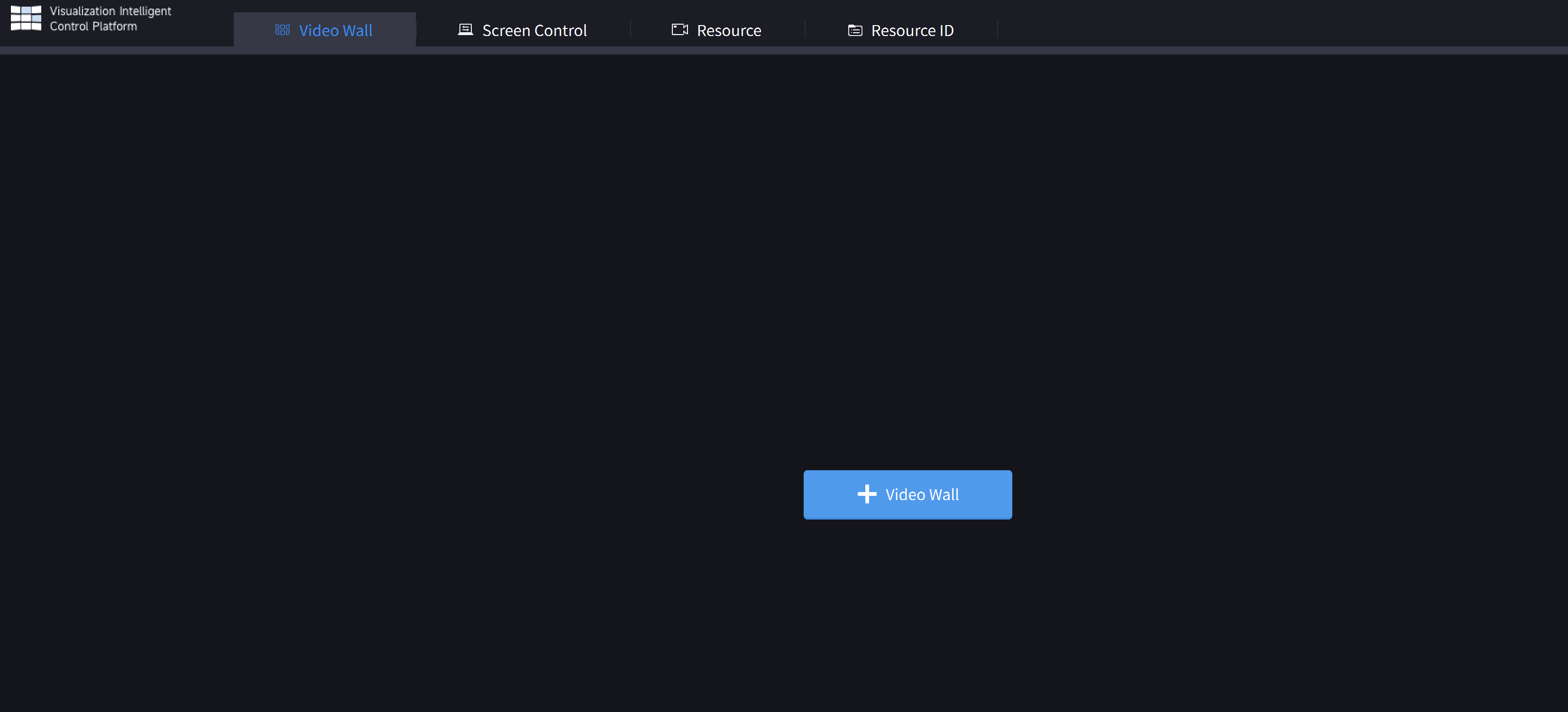Click the Visualization Intelligent Control Platform title

[110, 18]
